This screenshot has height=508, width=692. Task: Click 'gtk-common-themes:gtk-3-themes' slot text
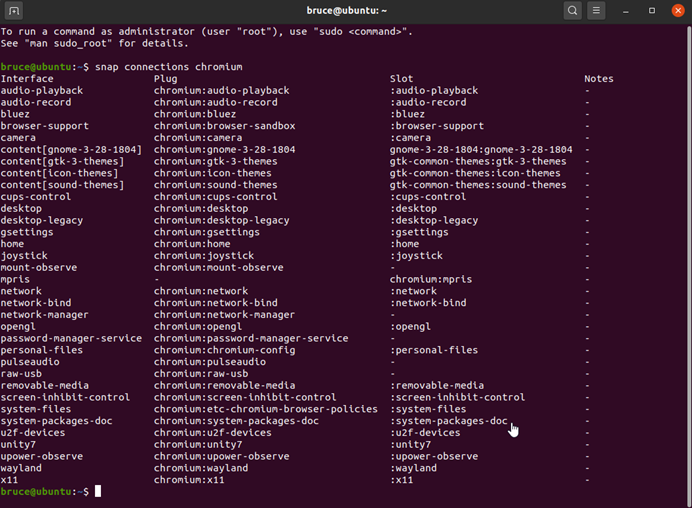click(478, 162)
